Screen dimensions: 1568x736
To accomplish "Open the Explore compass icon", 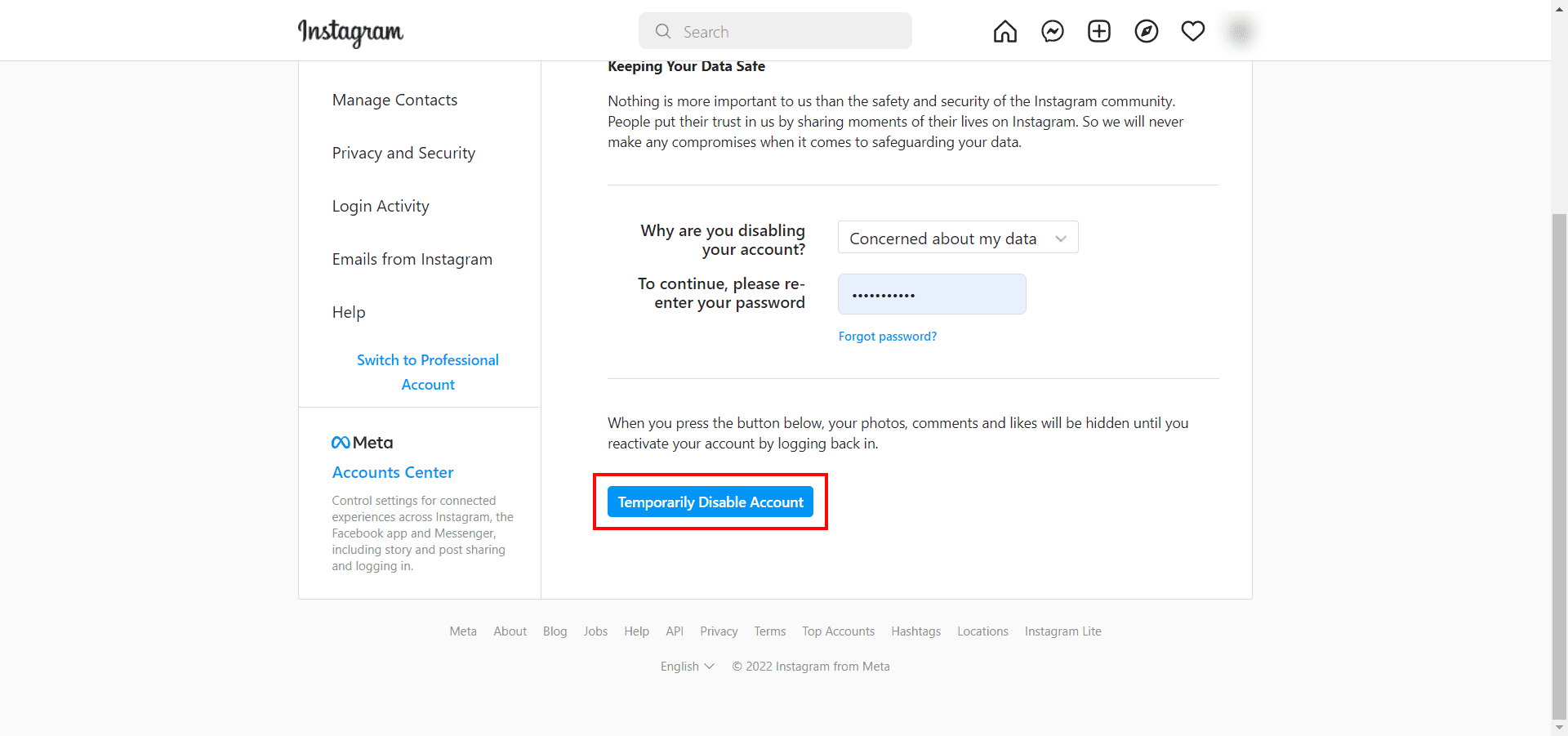I will [x=1146, y=32].
